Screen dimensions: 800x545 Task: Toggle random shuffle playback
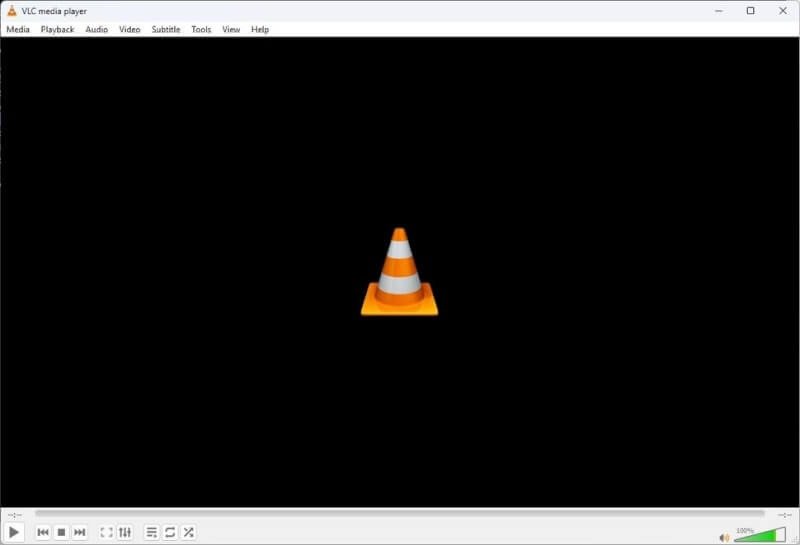pos(188,532)
